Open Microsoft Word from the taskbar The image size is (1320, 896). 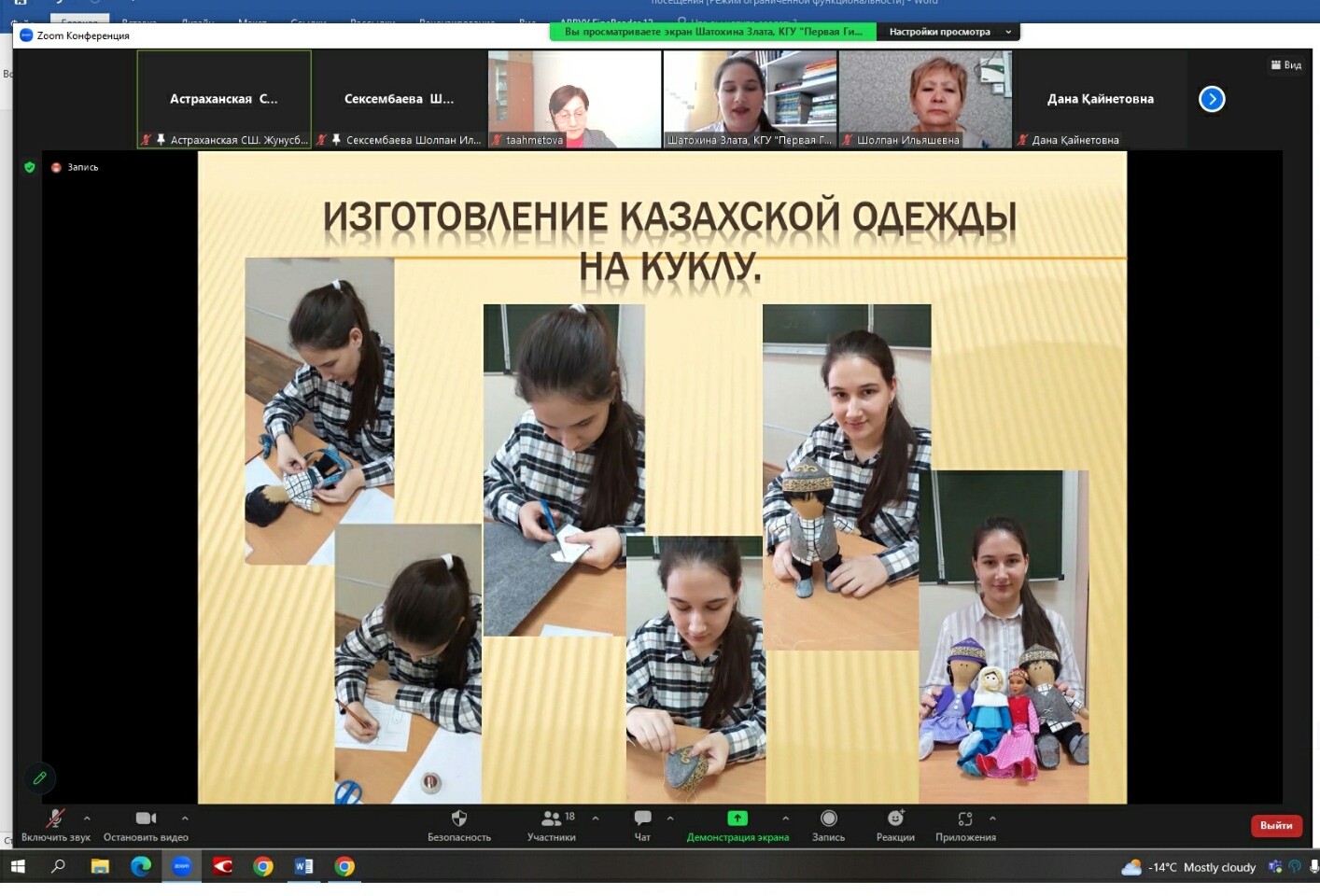pos(303,866)
